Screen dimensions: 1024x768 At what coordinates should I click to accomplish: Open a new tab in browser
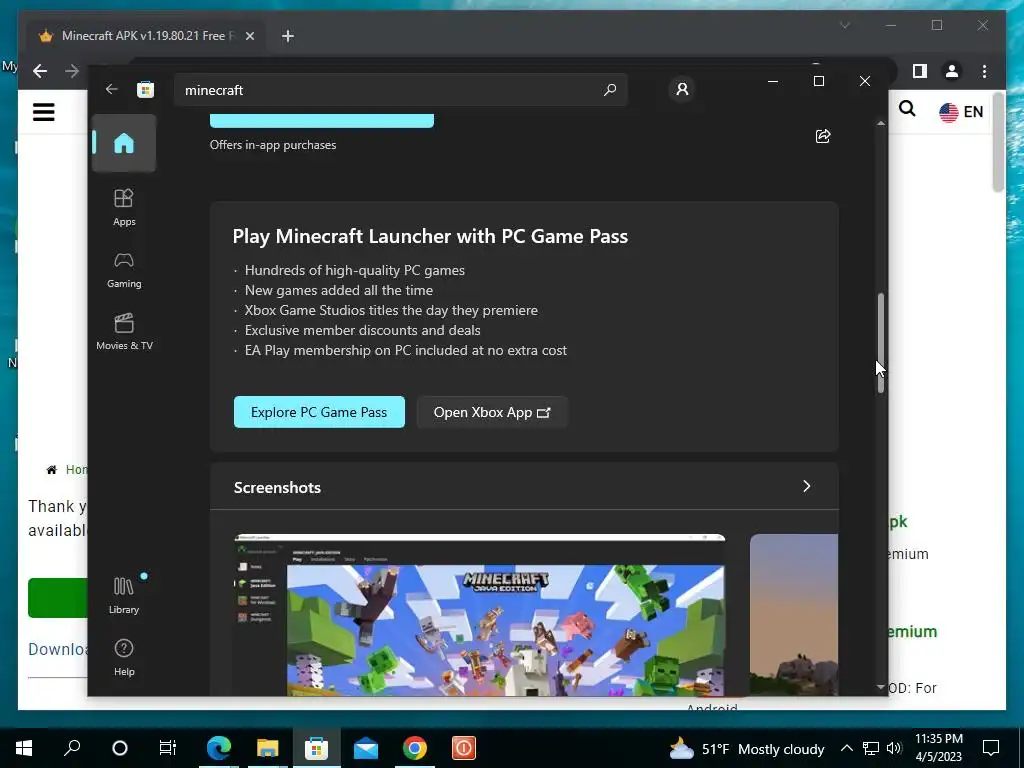(x=287, y=36)
